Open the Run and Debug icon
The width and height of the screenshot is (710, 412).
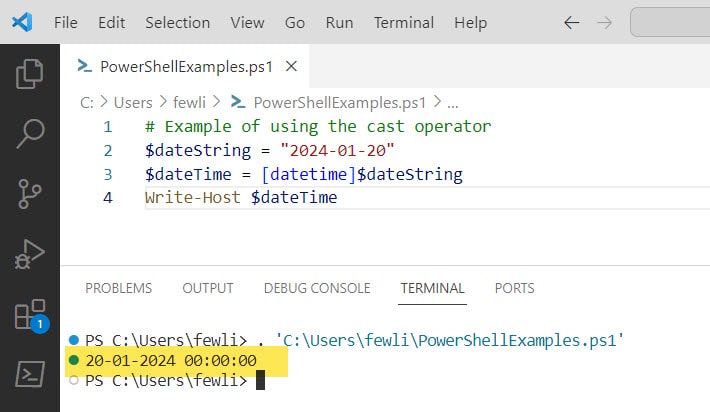30,254
